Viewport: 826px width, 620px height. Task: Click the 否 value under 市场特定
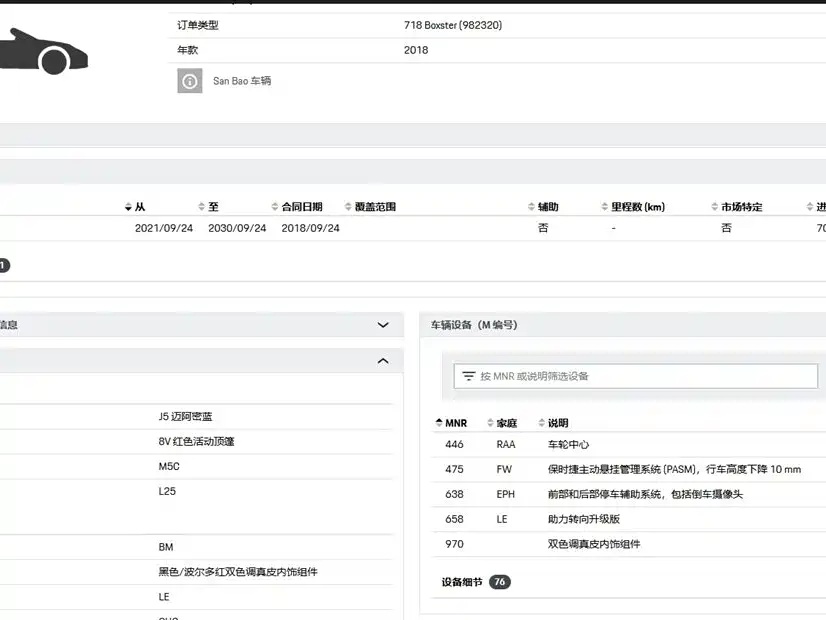726,228
